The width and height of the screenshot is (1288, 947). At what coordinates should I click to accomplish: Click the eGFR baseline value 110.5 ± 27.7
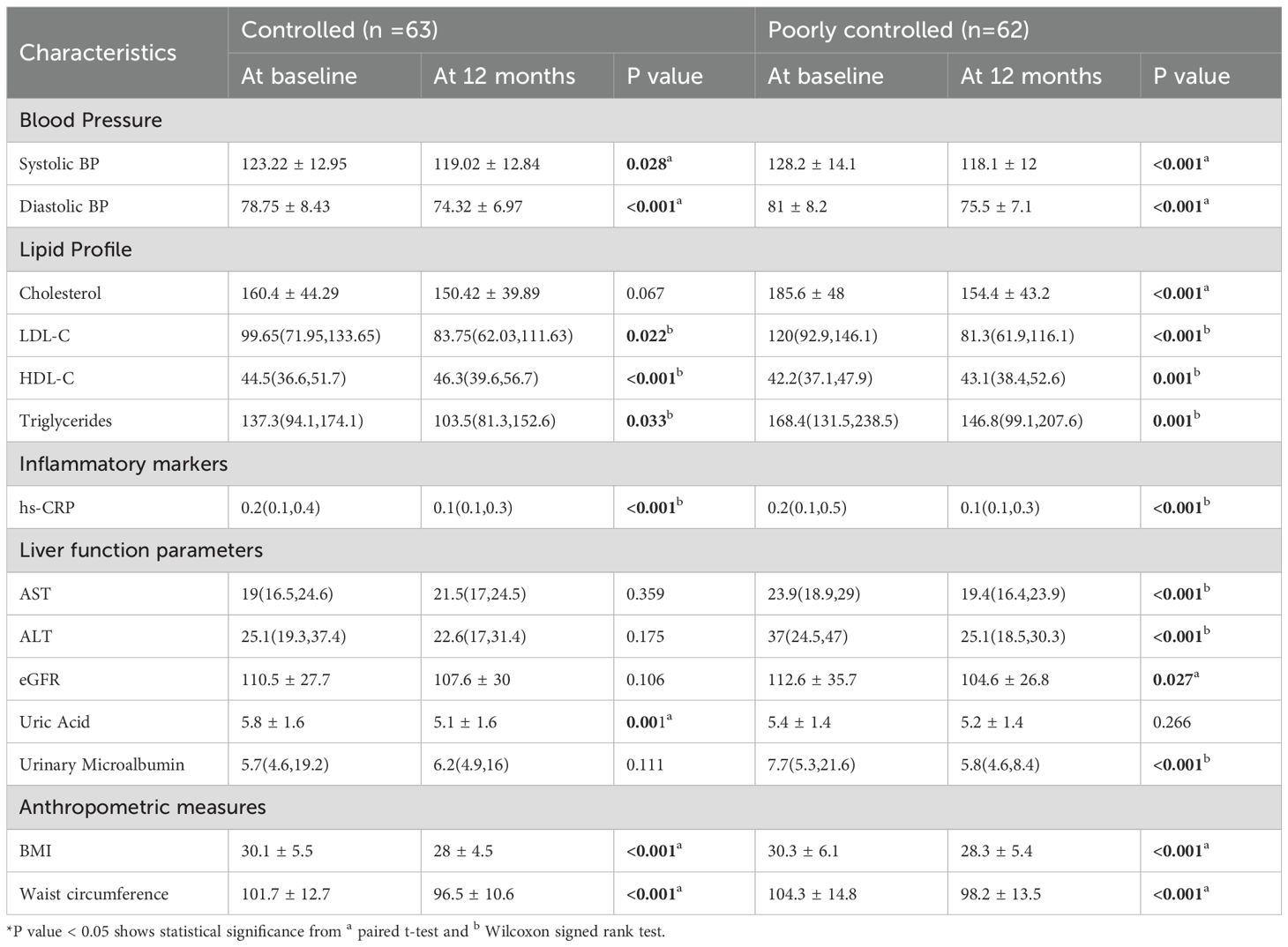(x=285, y=680)
